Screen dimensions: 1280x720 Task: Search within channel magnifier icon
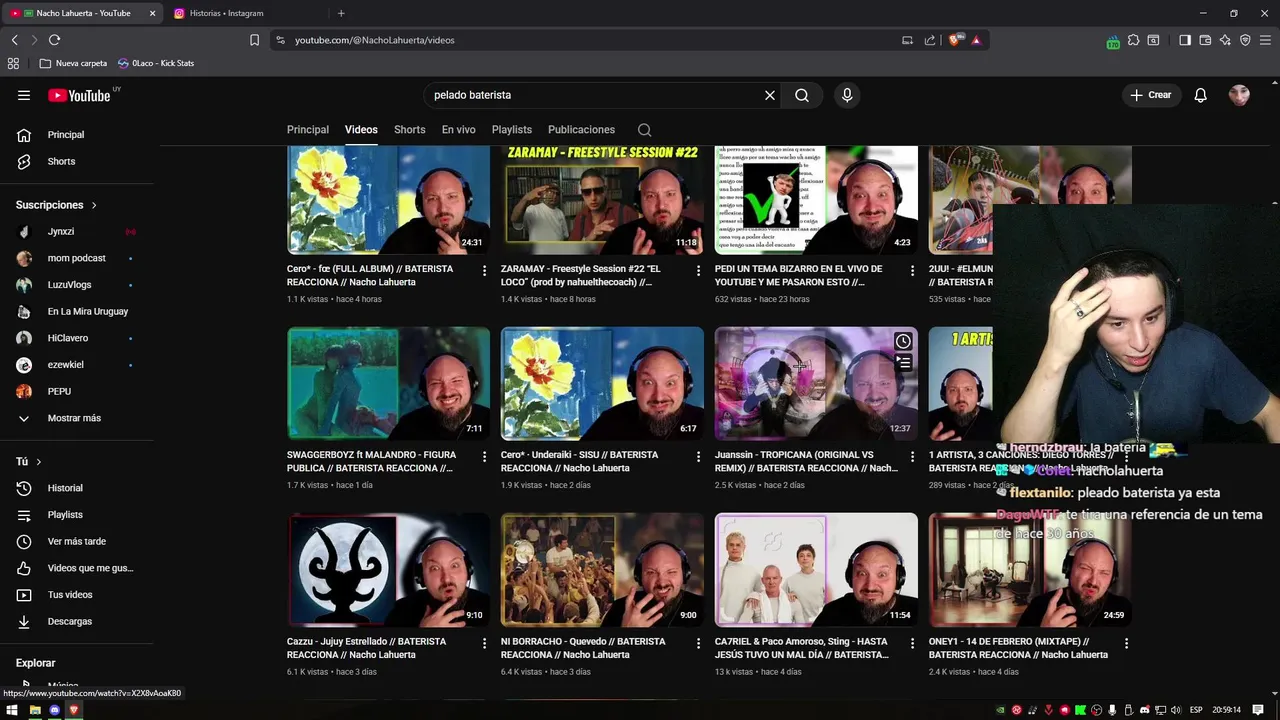[644, 130]
